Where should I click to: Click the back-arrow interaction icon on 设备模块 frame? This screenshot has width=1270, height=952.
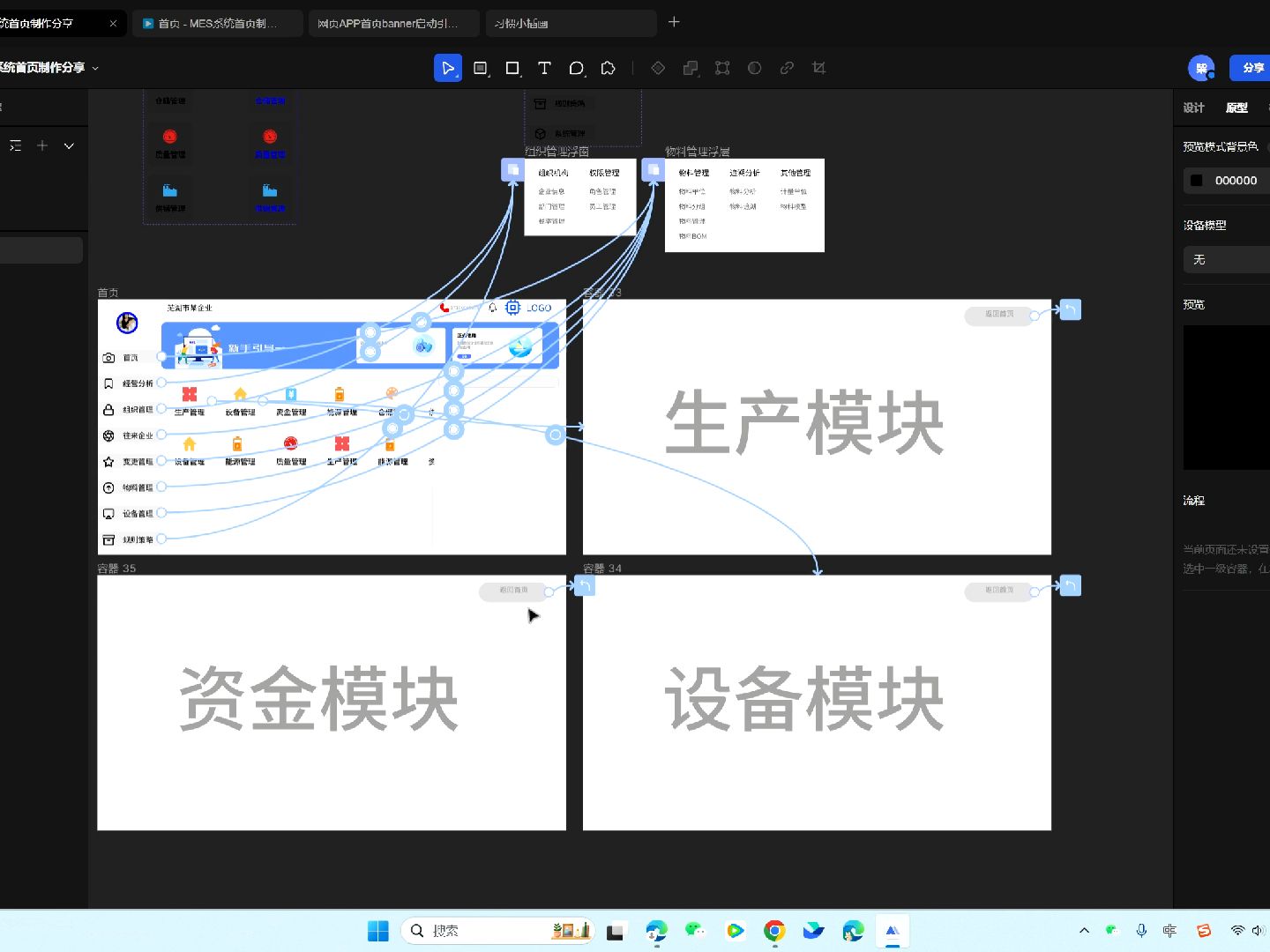1070,585
